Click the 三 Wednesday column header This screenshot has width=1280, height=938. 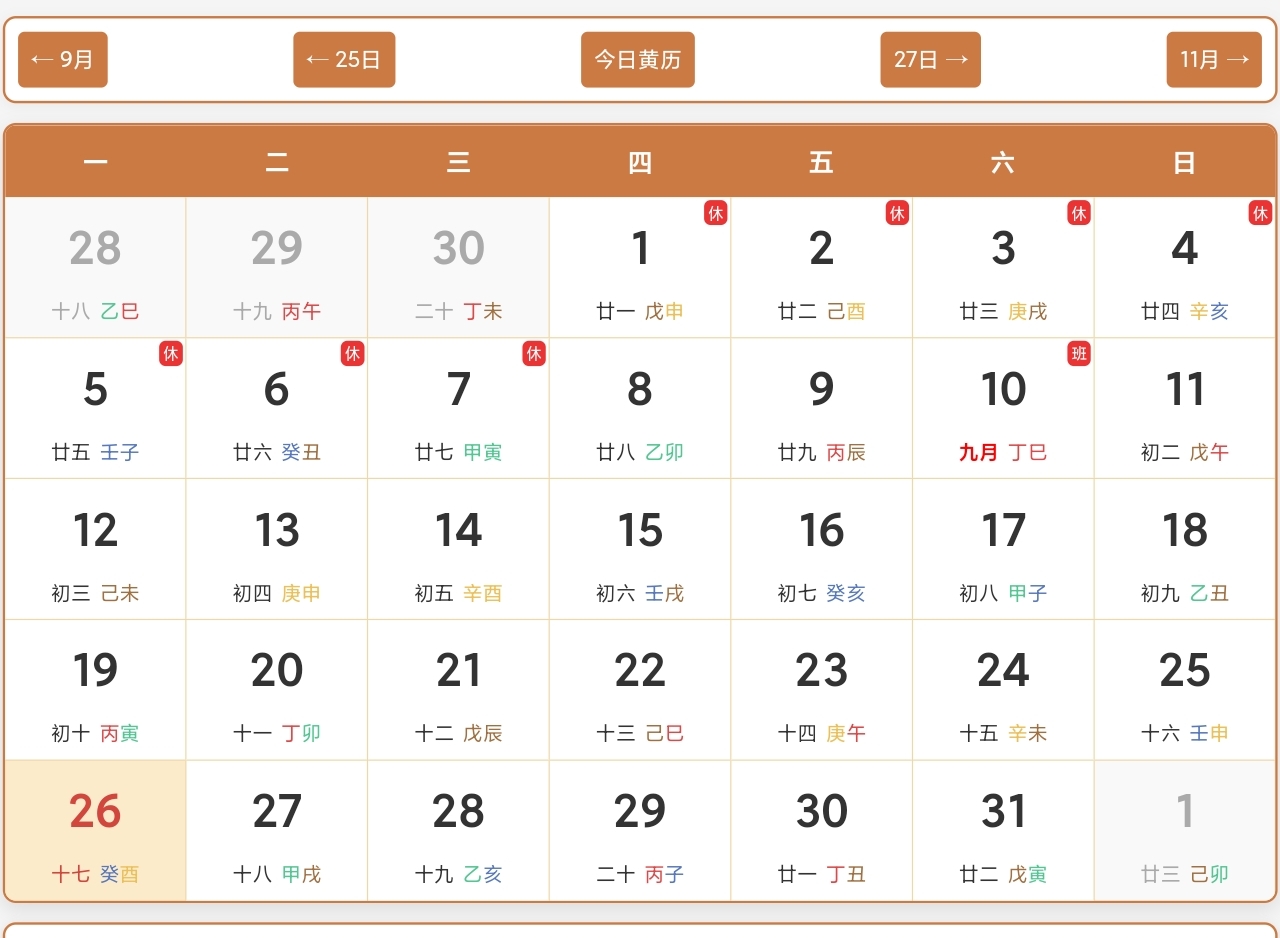(x=458, y=162)
